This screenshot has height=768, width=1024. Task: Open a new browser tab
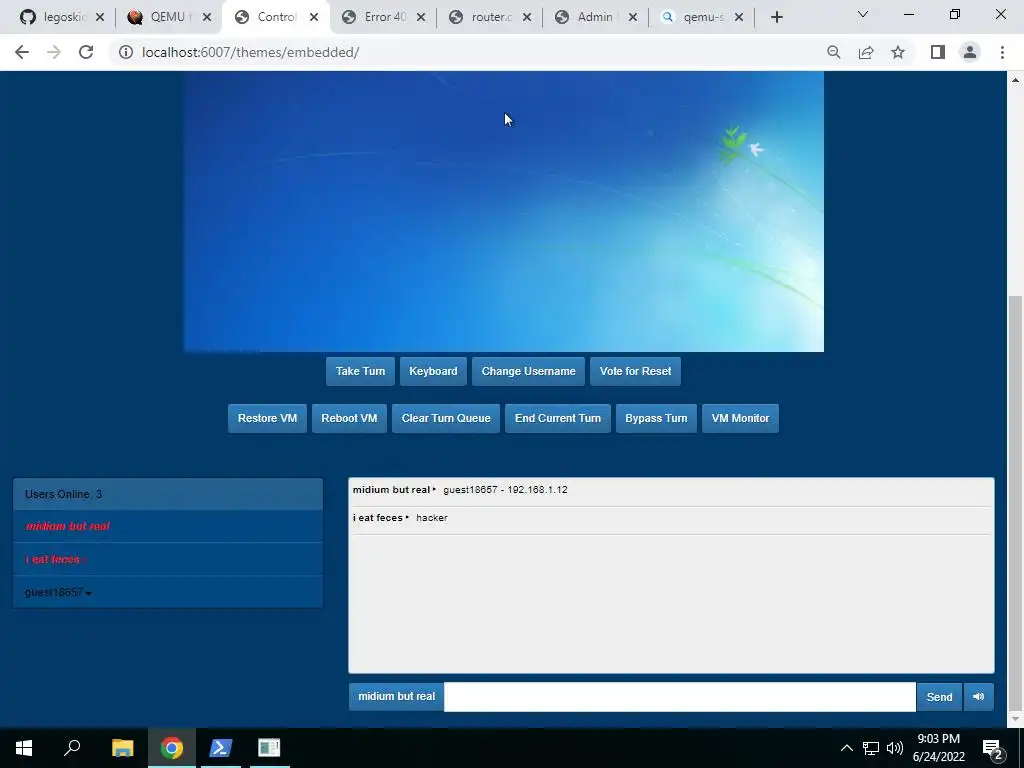pyautogui.click(x=776, y=17)
